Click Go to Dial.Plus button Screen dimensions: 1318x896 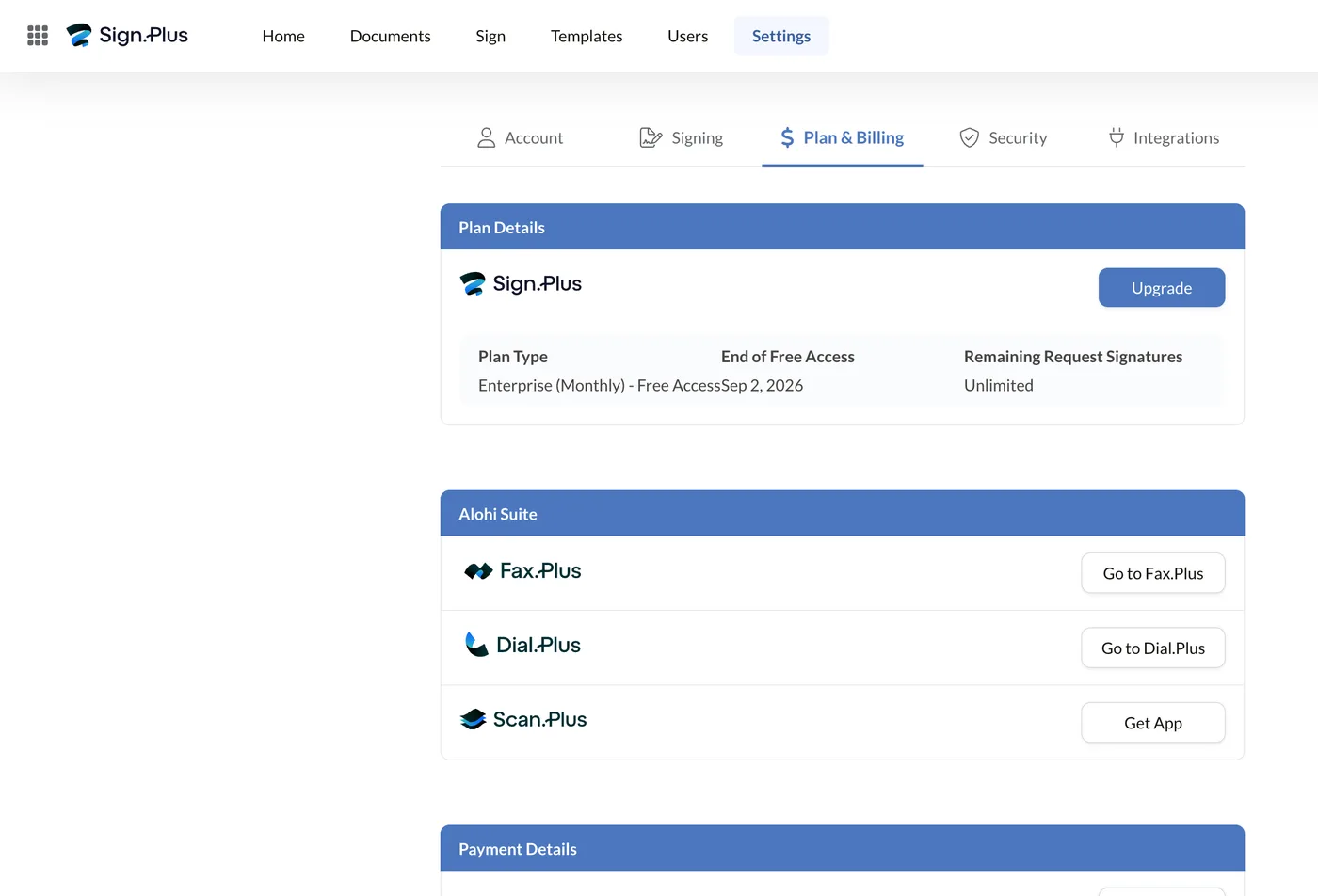[x=1153, y=648]
